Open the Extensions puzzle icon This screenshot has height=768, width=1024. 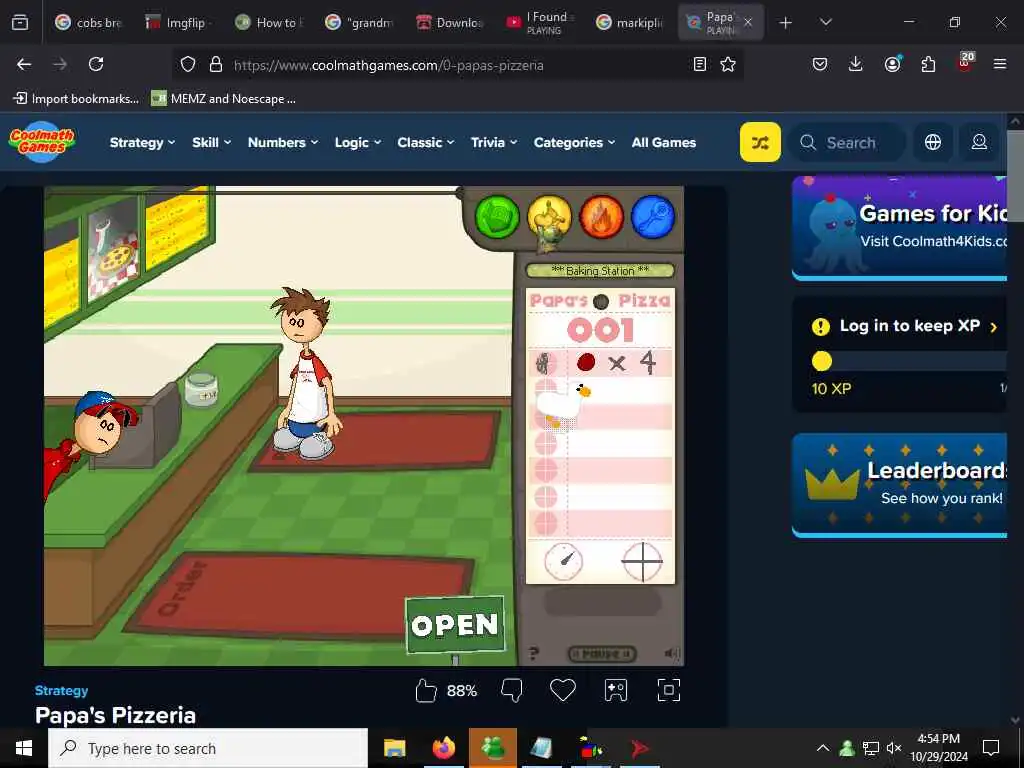(928, 64)
